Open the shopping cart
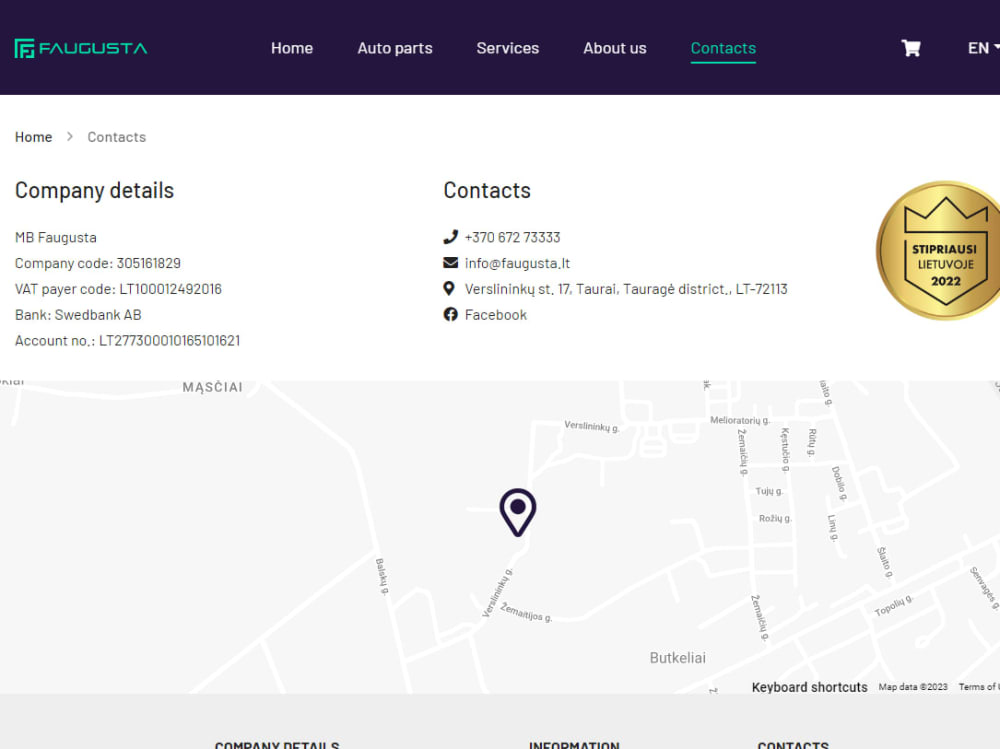Screen dimensions: 1000x749 (x=911, y=48)
